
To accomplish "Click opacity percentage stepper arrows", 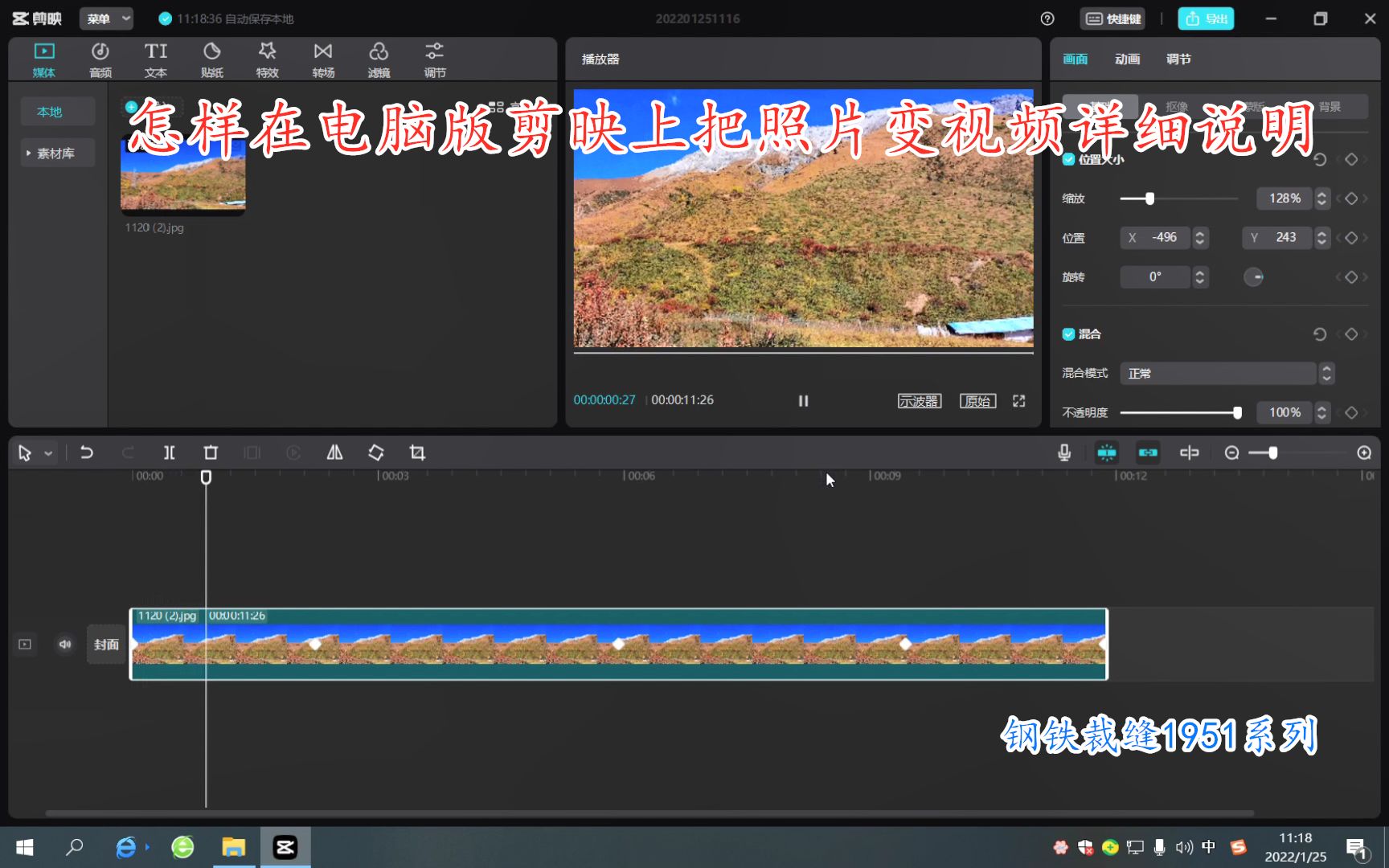I will 1321,412.
